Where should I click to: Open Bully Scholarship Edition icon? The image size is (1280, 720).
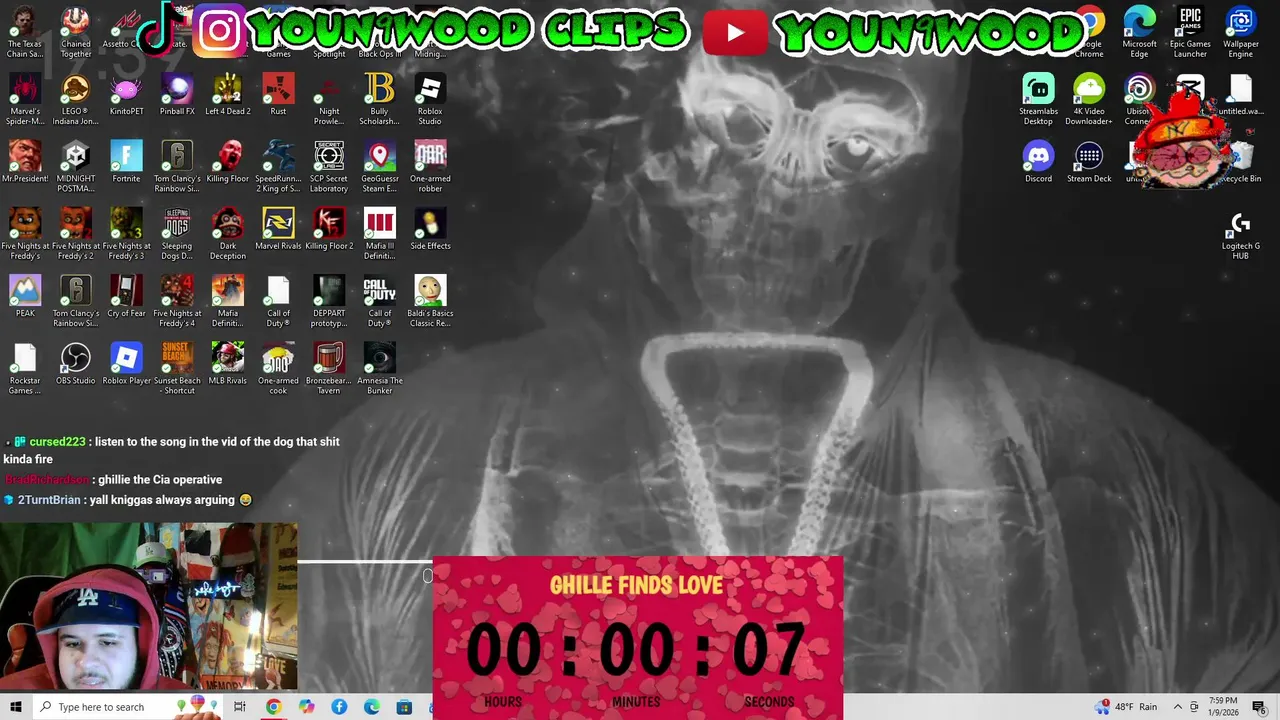(380, 99)
